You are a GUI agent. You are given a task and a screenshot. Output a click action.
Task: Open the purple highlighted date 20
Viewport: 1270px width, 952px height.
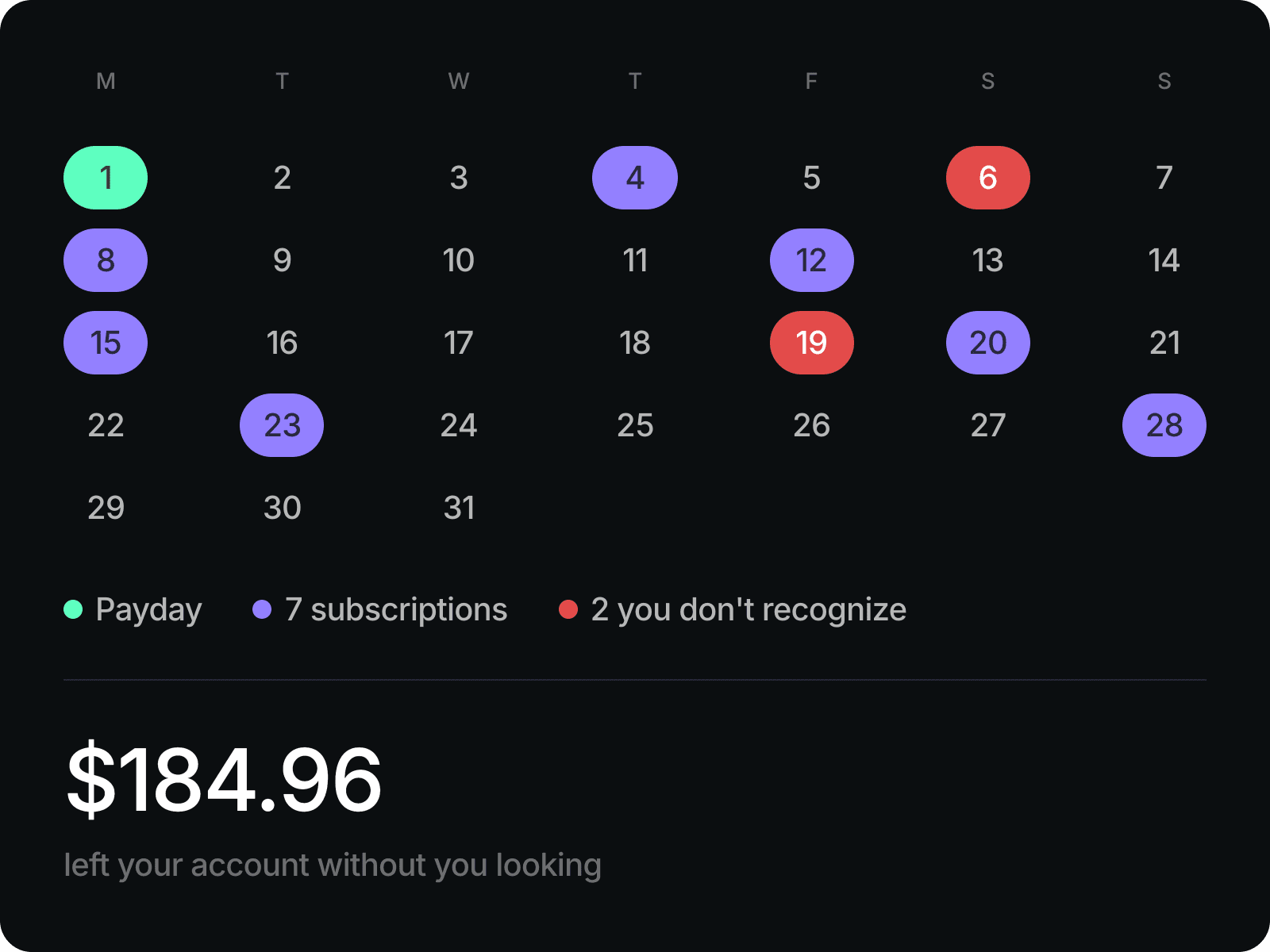click(988, 343)
